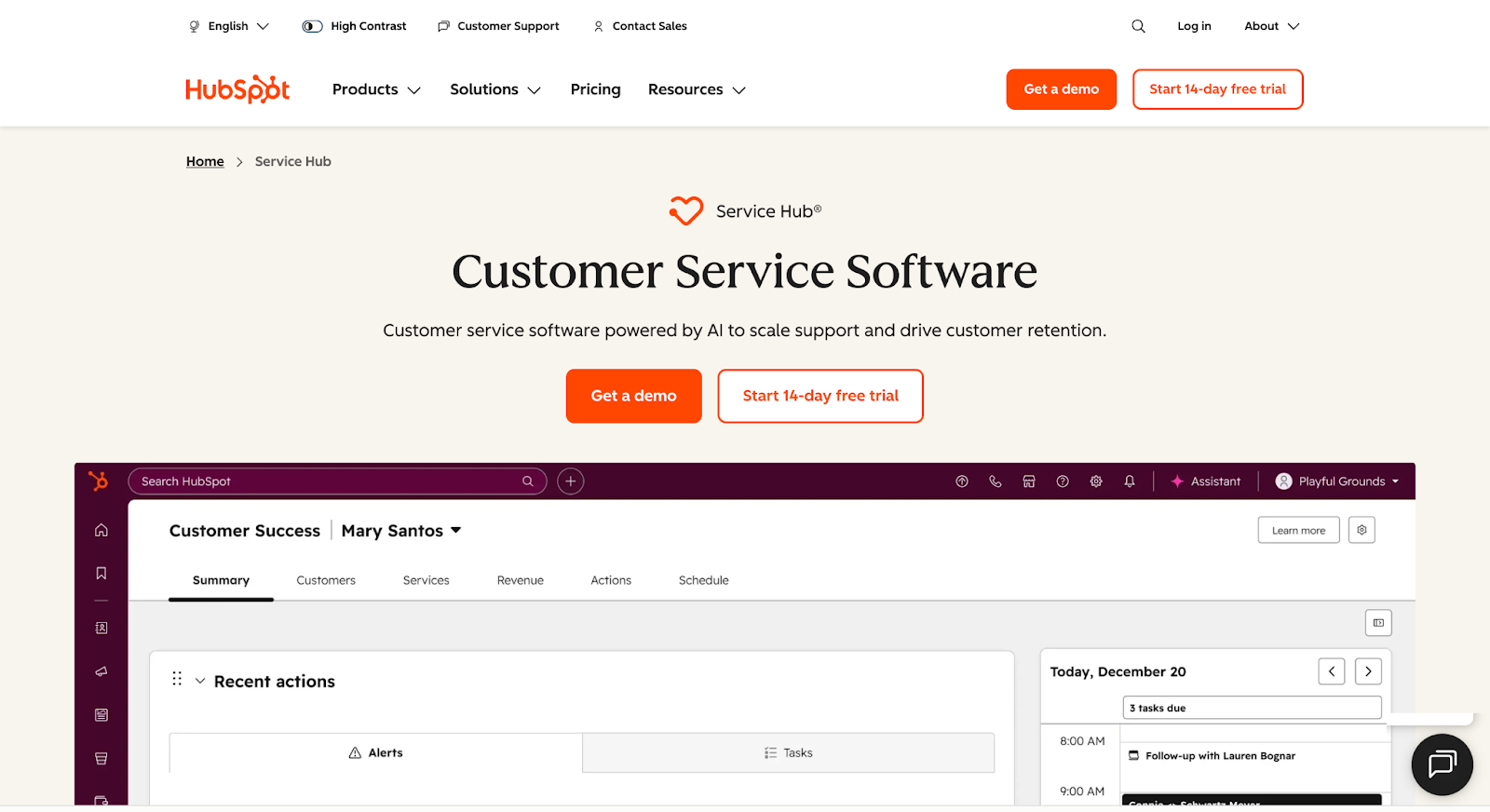Click the hero Get a demo button
The height and width of the screenshot is (812, 1490).
pos(633,396)
